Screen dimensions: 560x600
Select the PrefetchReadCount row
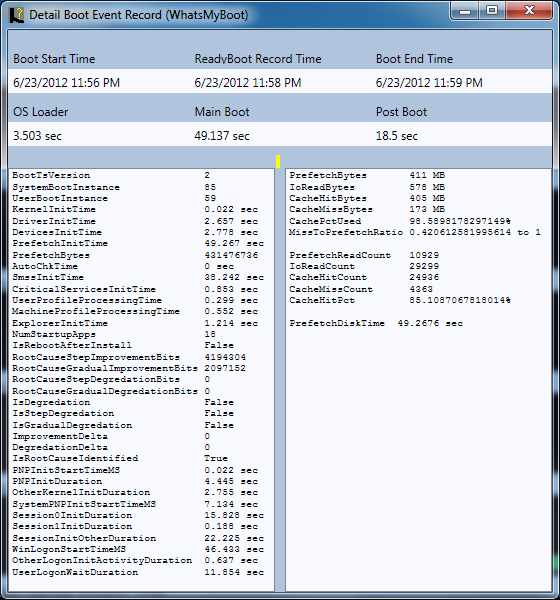(364, 255)
